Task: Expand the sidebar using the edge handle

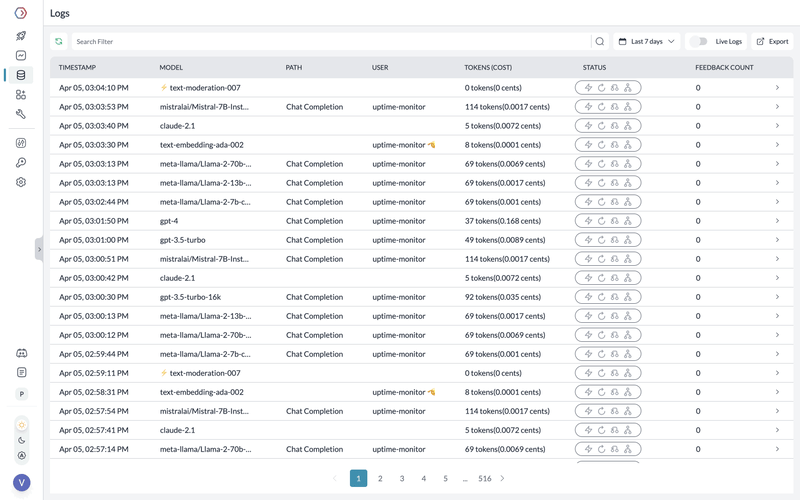Action: pos(39,249)
